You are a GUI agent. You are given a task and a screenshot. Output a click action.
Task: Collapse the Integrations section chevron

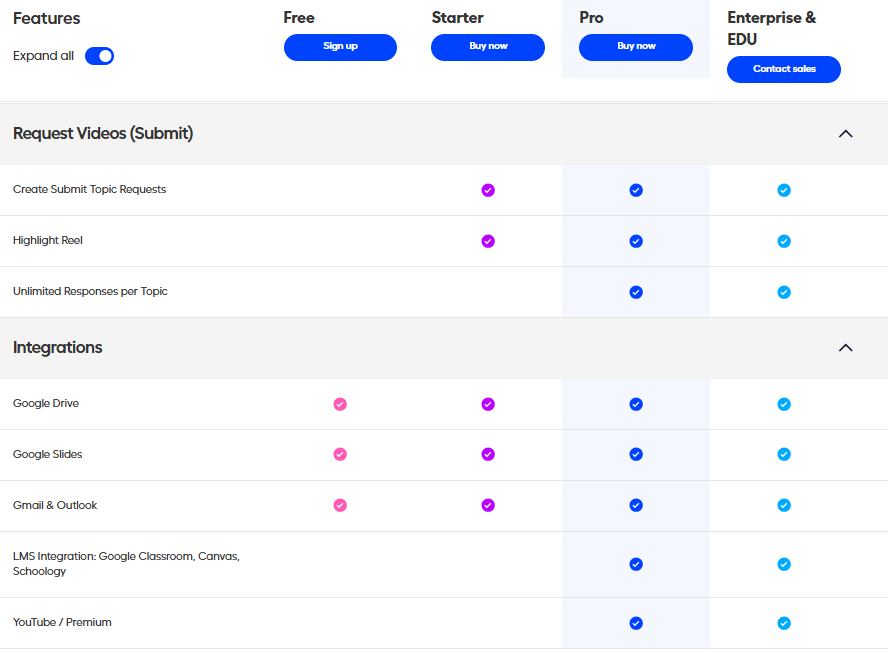click(845, 348)
